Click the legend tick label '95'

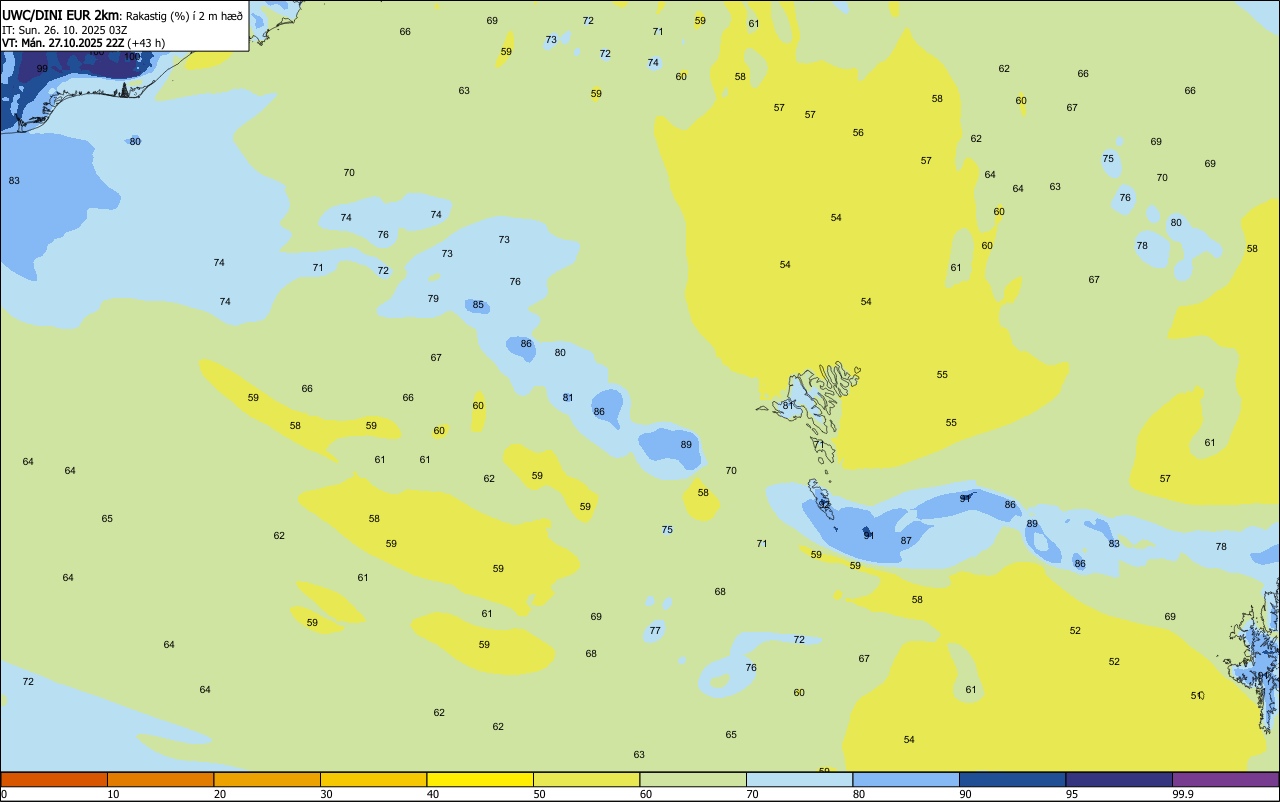click(x=1072, y=794)
